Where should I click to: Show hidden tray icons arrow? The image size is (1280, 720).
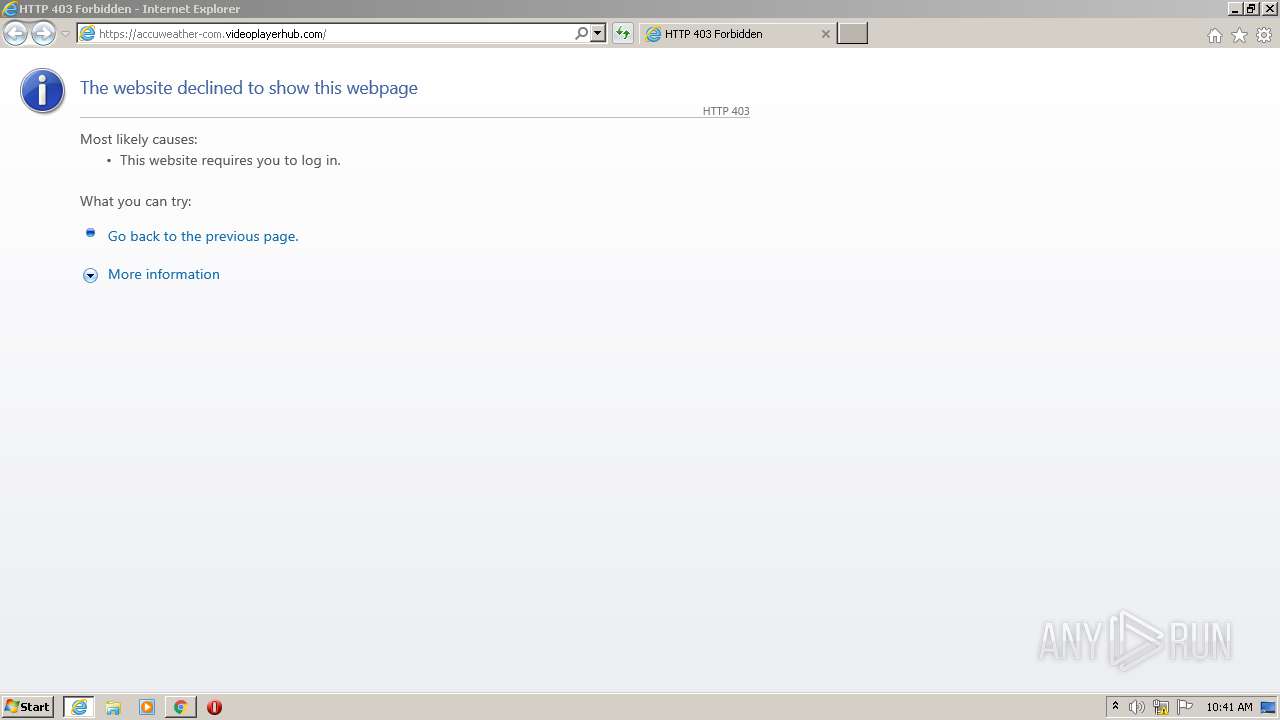[1115, 707]
